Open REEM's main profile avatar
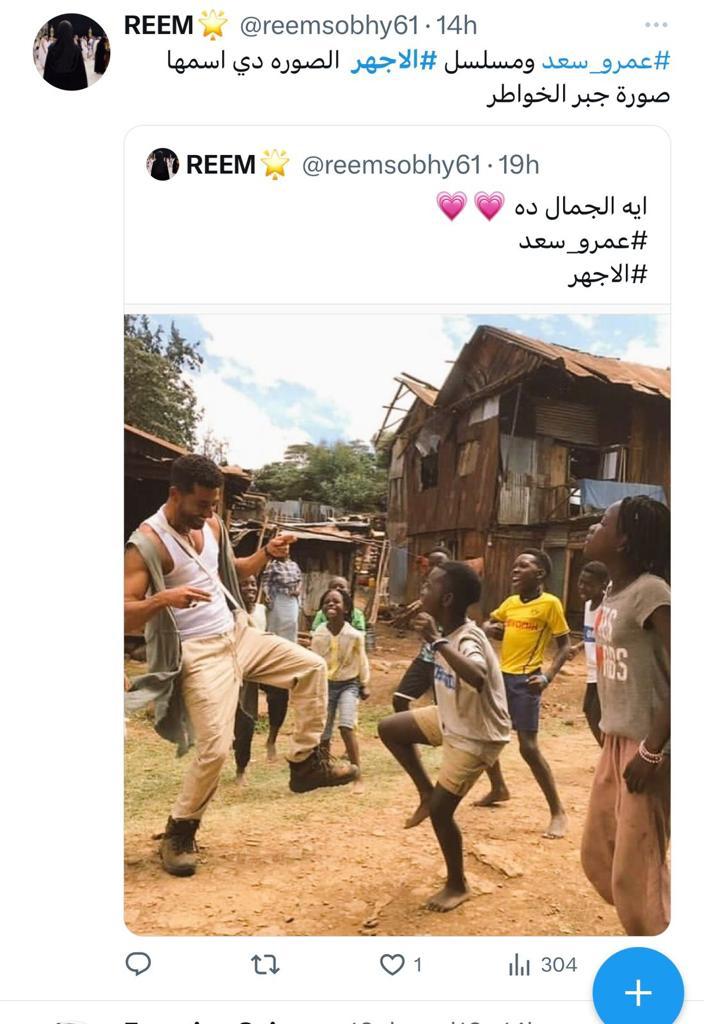The height and width of the screenshot is (1024, 704). [72, 52]
